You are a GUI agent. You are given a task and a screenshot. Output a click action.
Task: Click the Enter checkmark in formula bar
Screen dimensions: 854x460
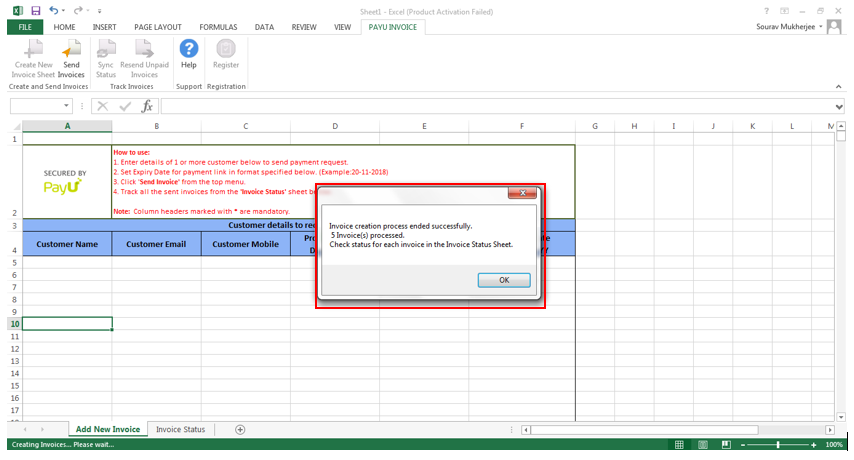125,106
